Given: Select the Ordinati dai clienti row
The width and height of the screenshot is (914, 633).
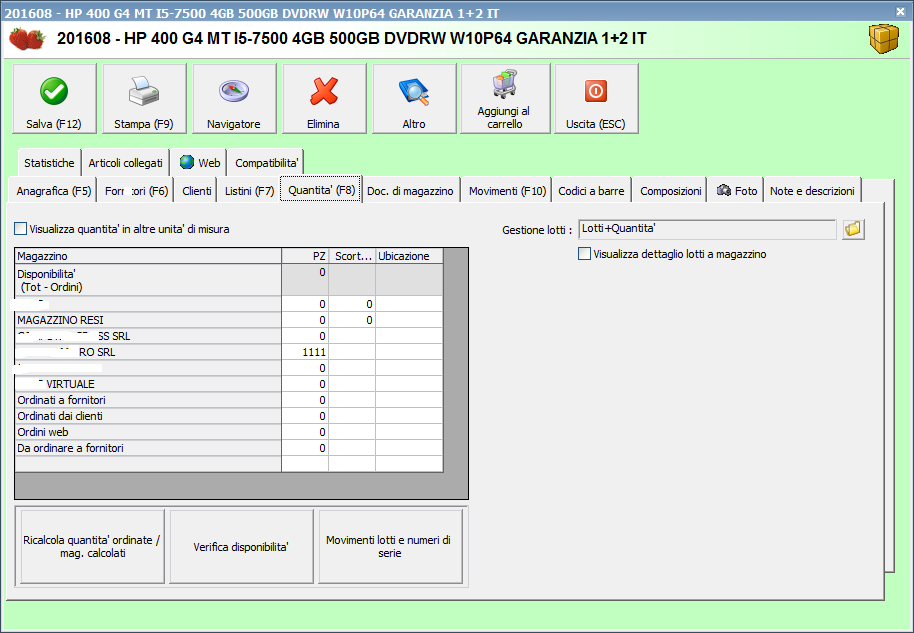Looking at the screenshot, I should (228, 416).
